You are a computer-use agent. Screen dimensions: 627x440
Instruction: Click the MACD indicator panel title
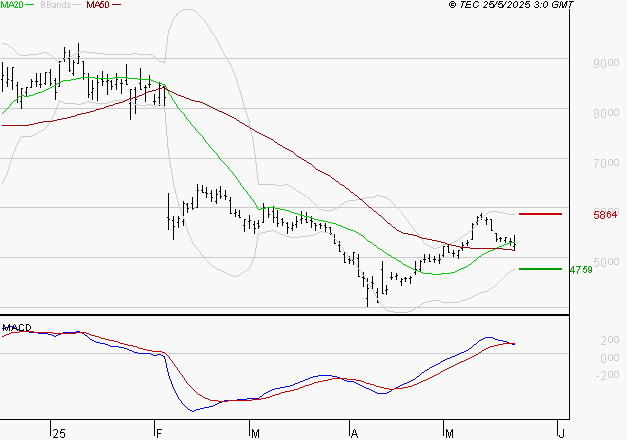coord(17,328)
